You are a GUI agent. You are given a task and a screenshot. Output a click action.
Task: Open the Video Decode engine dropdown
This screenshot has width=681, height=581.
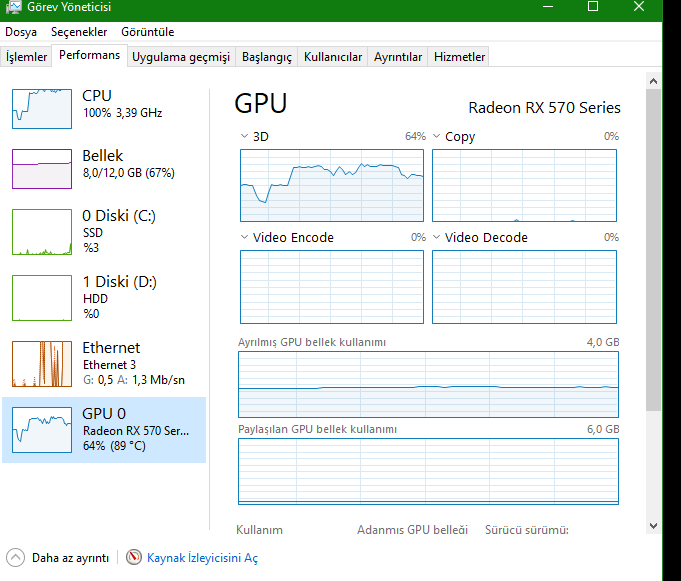pyautogui.click(x=436, y=237)
